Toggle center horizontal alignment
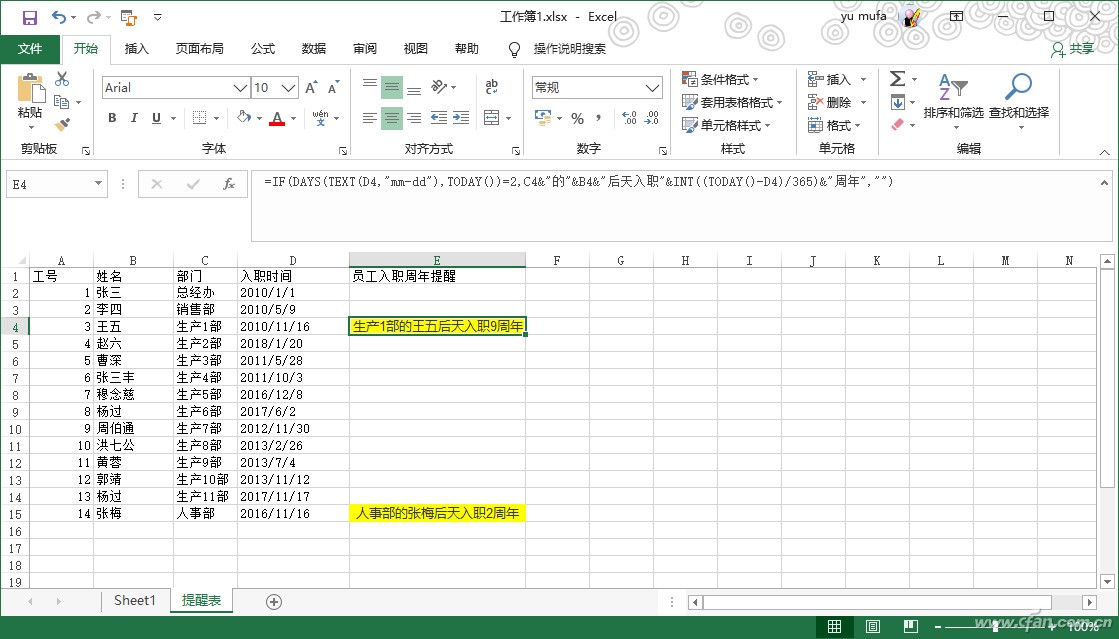The image size is (1119, 639). (x=392, y=118)
